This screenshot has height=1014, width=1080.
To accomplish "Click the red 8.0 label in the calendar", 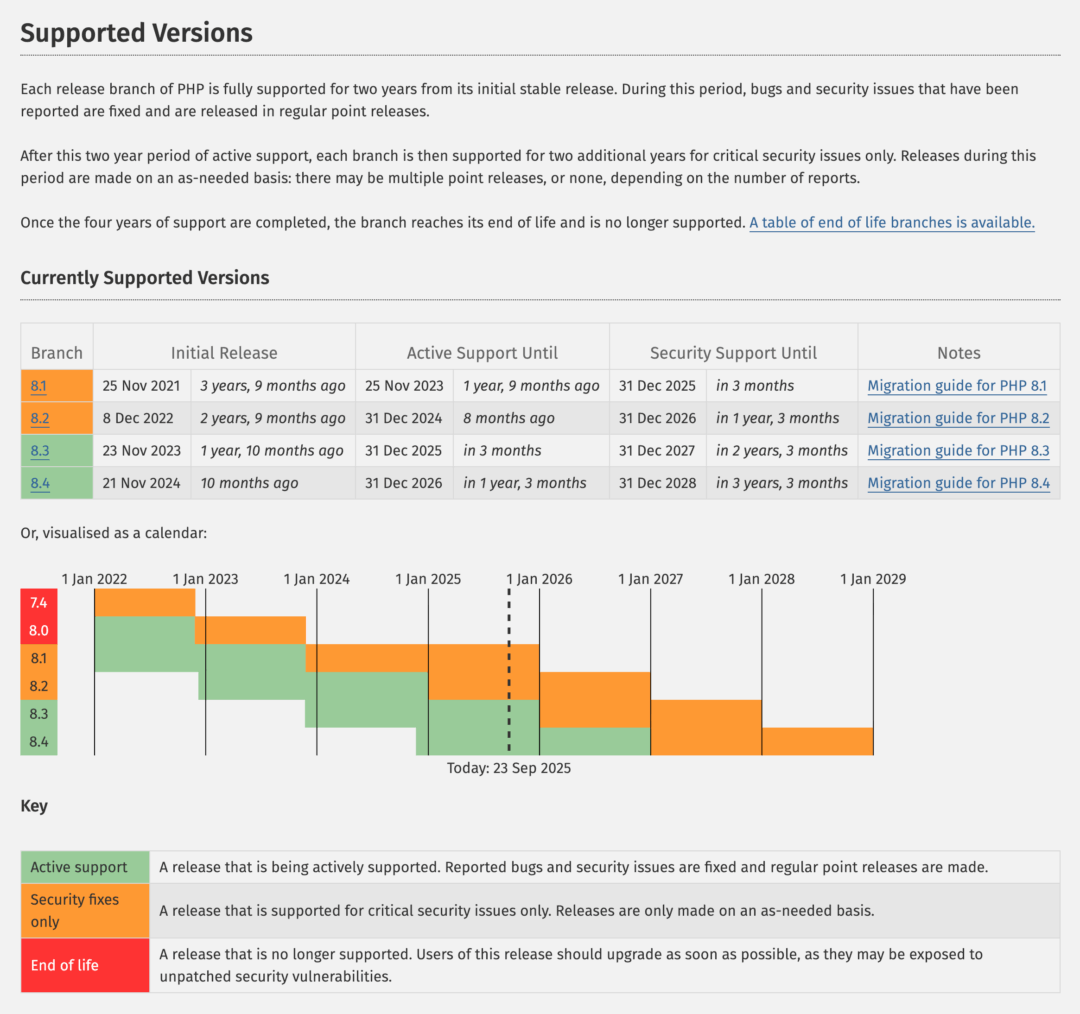I will click(39, 631).
